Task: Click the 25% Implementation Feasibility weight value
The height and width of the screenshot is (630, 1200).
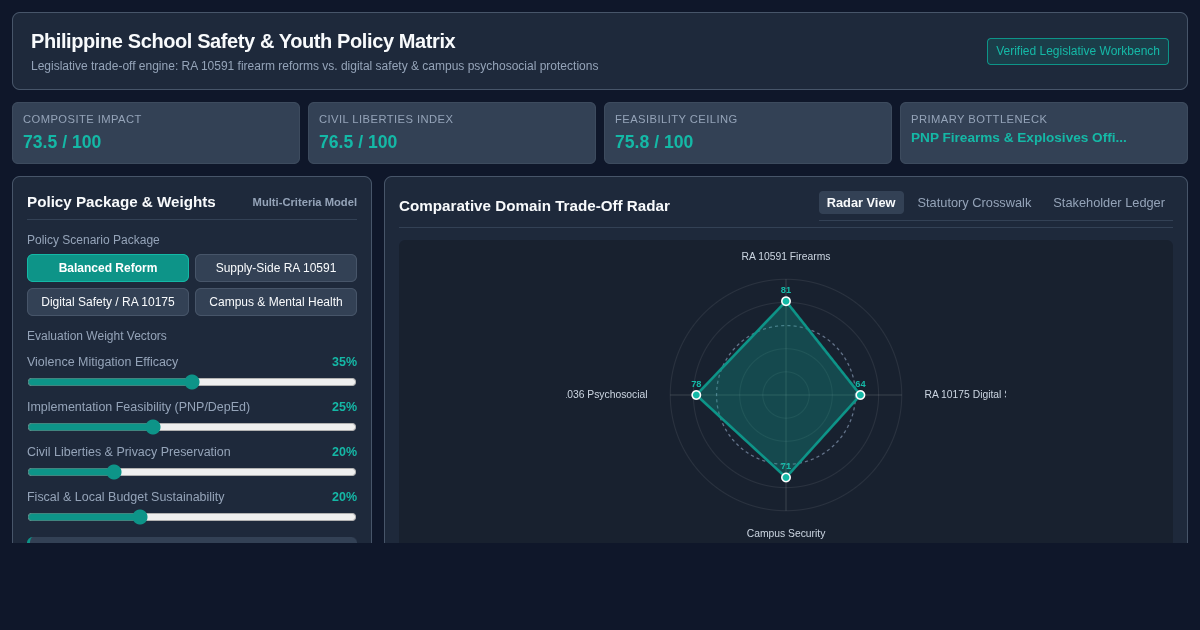Action: pos(344,407)
